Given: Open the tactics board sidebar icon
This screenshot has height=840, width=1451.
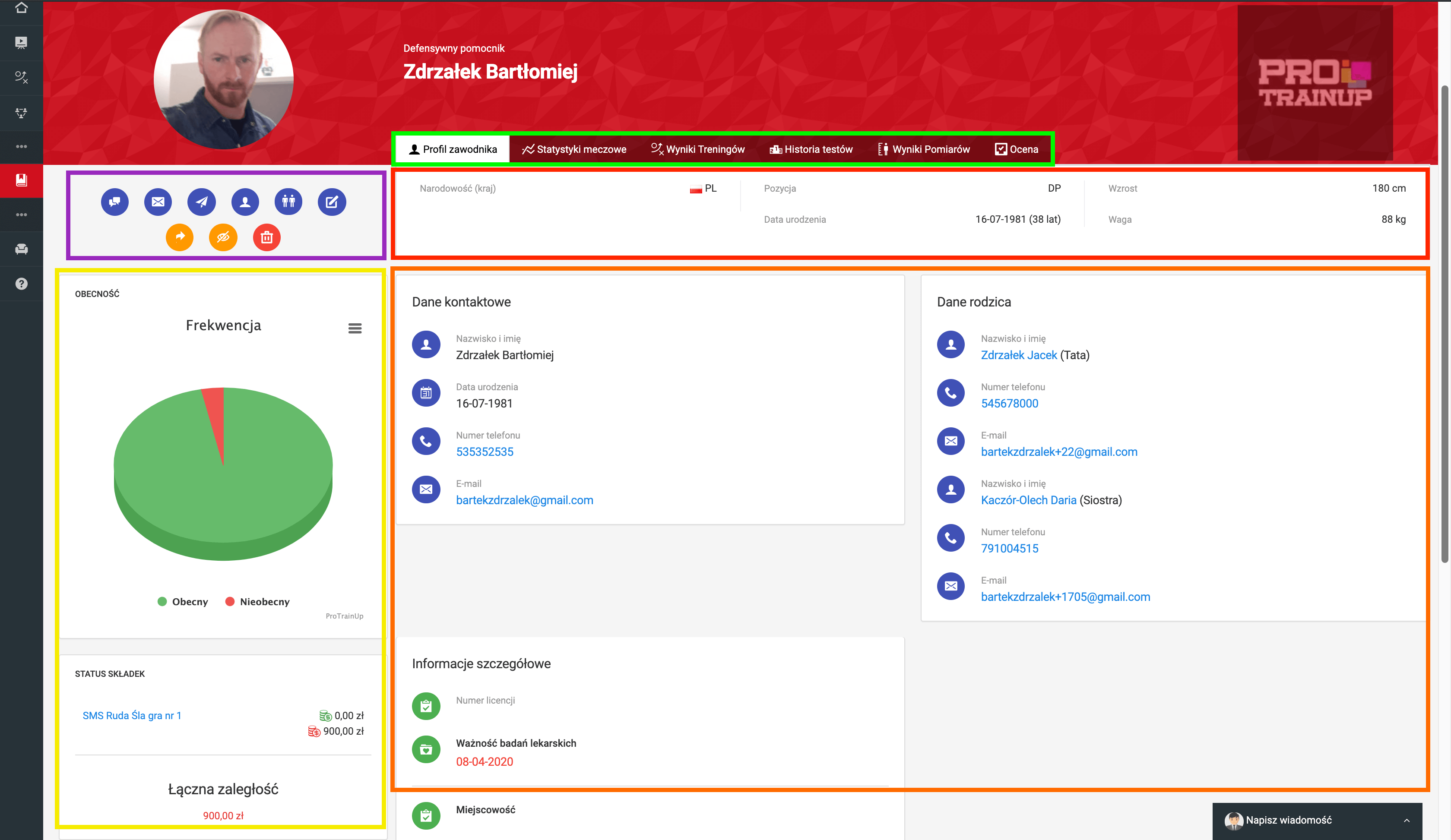Looking at the screenshot, I should [x=21, y=78].
